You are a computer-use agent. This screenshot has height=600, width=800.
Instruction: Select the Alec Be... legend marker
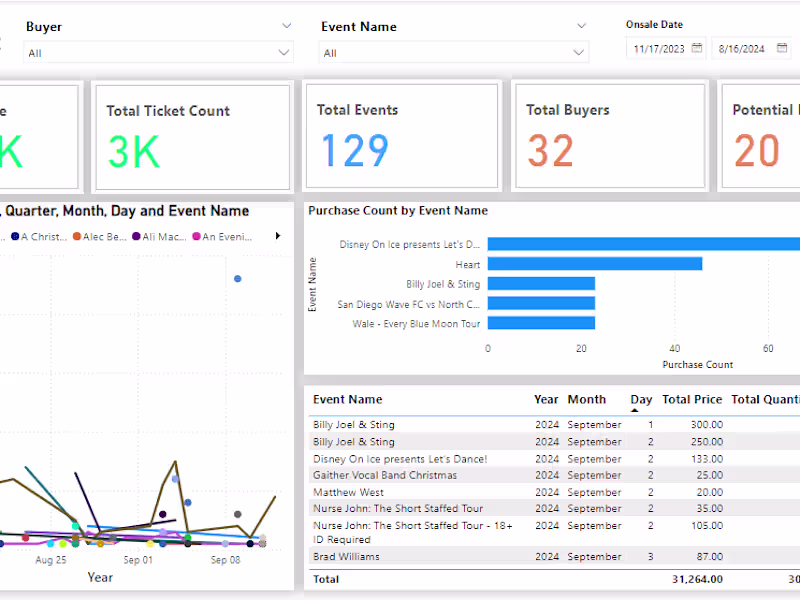pos(77,237)
